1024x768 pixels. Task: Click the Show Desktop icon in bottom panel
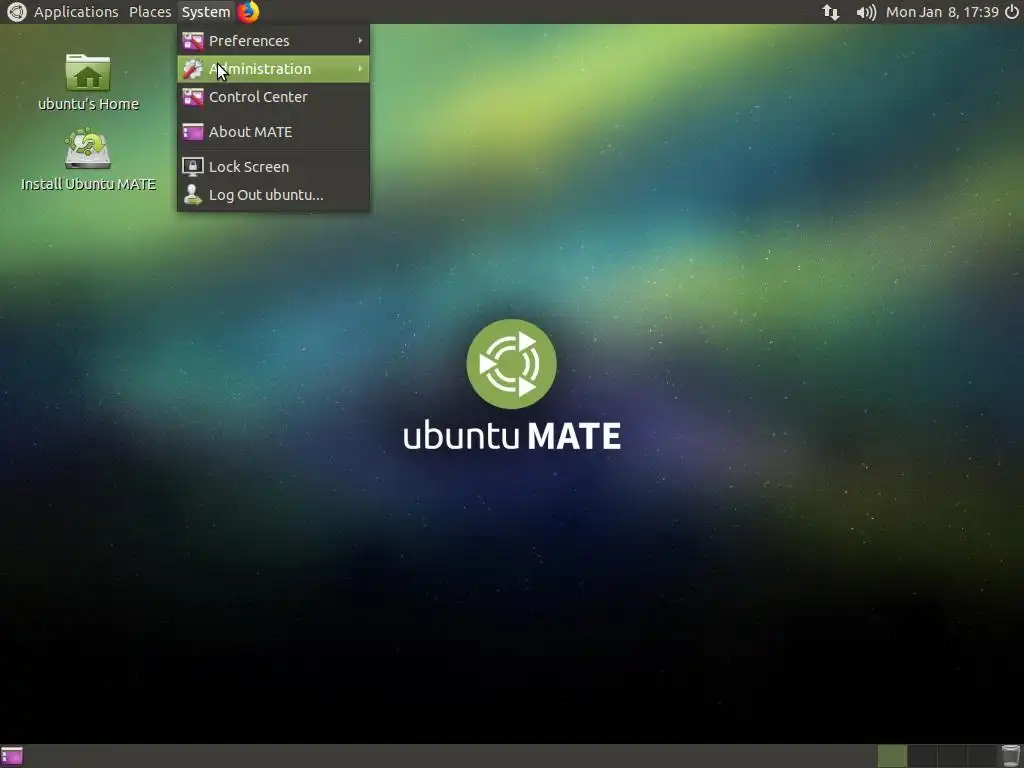coord(12,756)
